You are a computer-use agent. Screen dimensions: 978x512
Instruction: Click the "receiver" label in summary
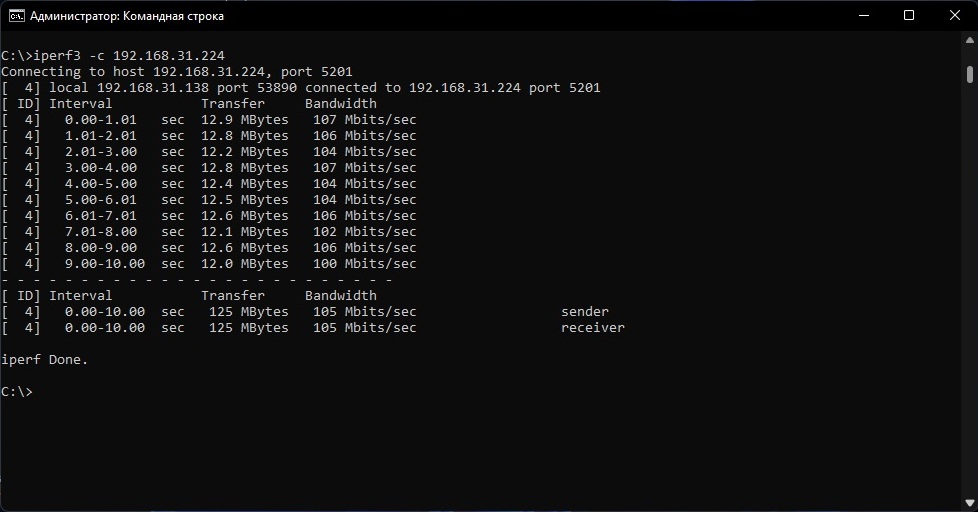tap(593, 327)
